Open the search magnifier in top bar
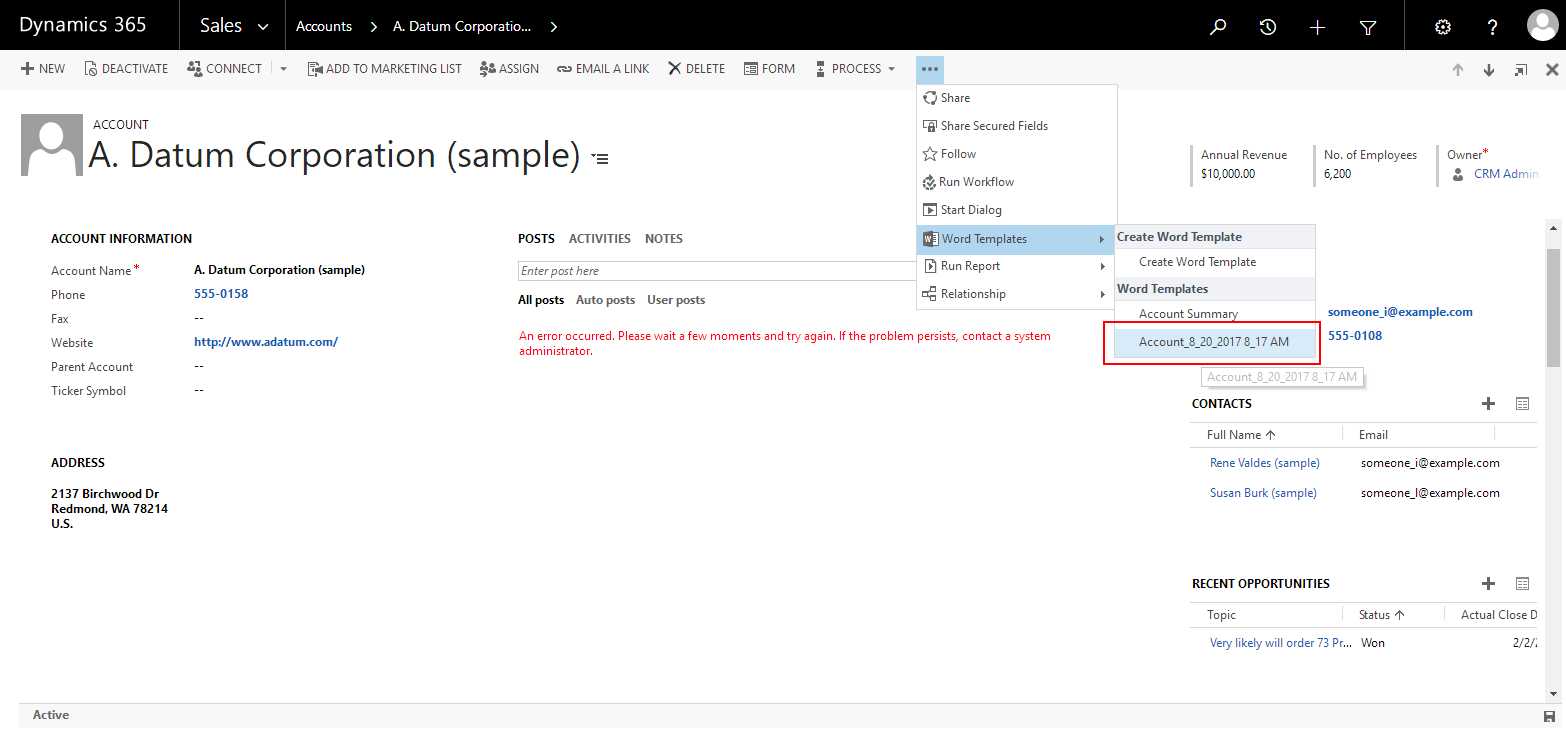 tap(1218, 27)
